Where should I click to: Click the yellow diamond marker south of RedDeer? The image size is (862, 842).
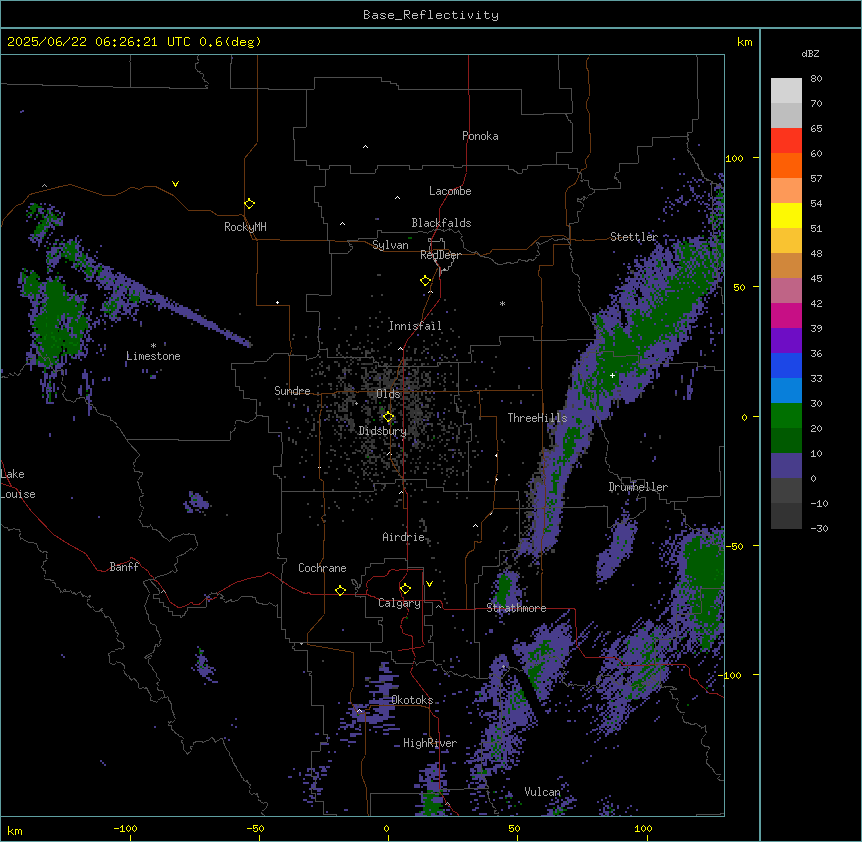coord(425,281)
